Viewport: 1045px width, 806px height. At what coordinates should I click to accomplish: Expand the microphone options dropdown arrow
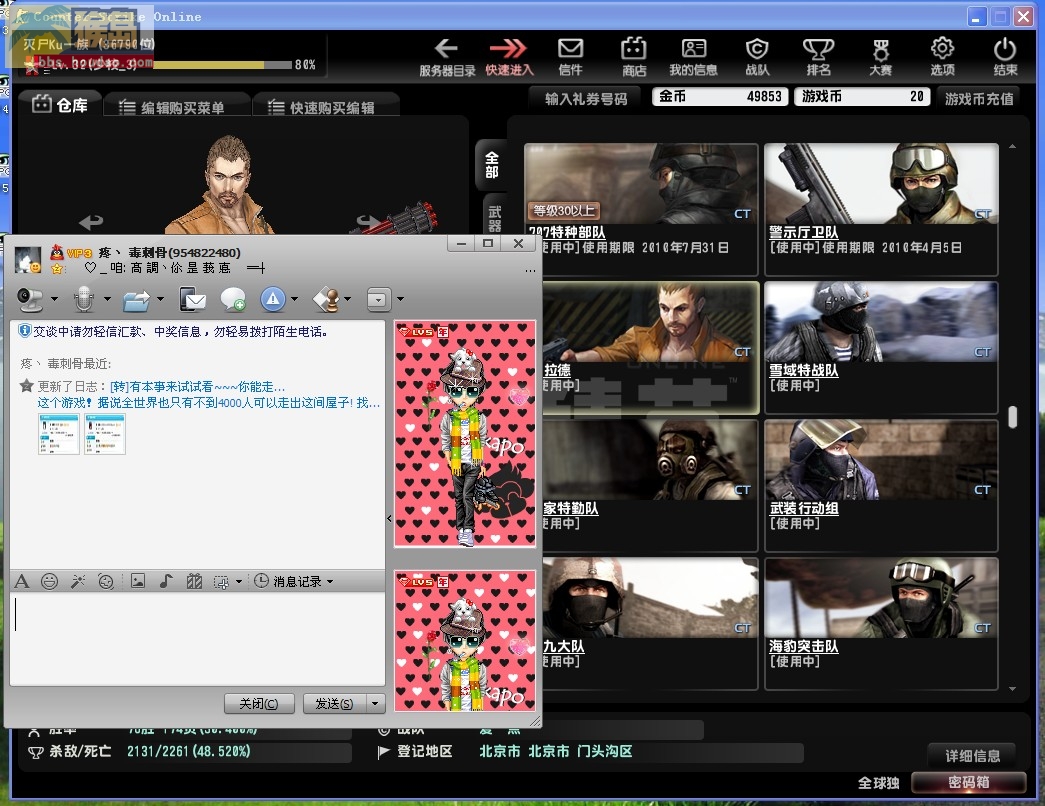click(107, 299)
